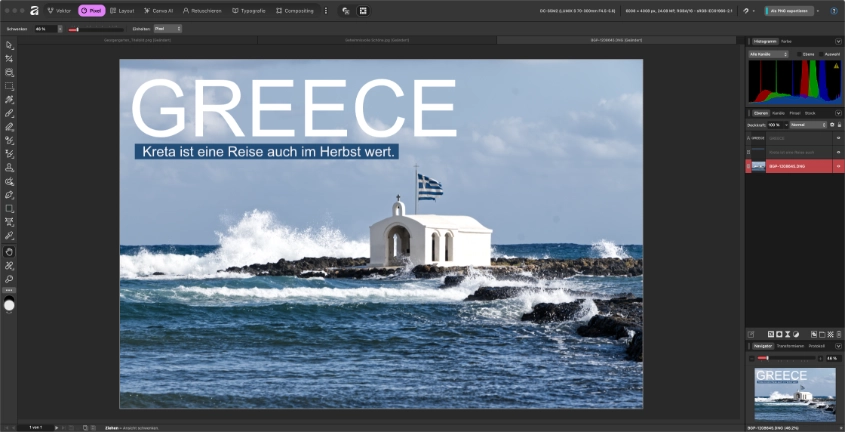Open the Alle Kanäle channel dropdown

(769, 54)
